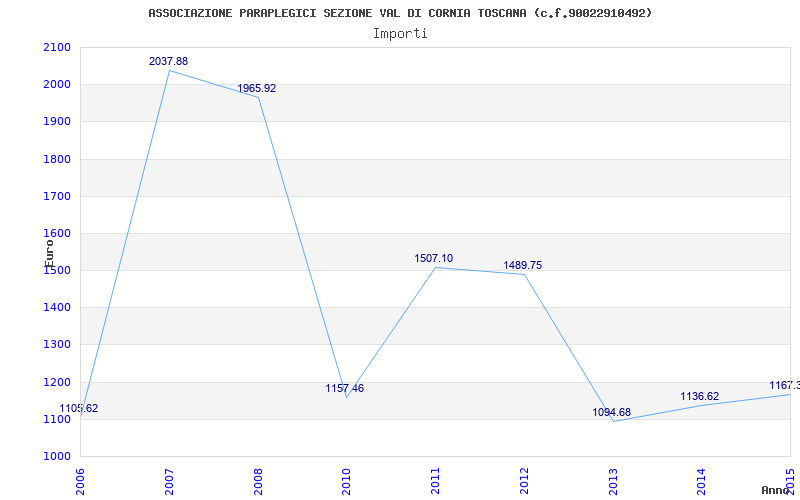Screen dimensions: 800x500
Task: Click y-axis value 1100
Action: (x=55, y=419)
